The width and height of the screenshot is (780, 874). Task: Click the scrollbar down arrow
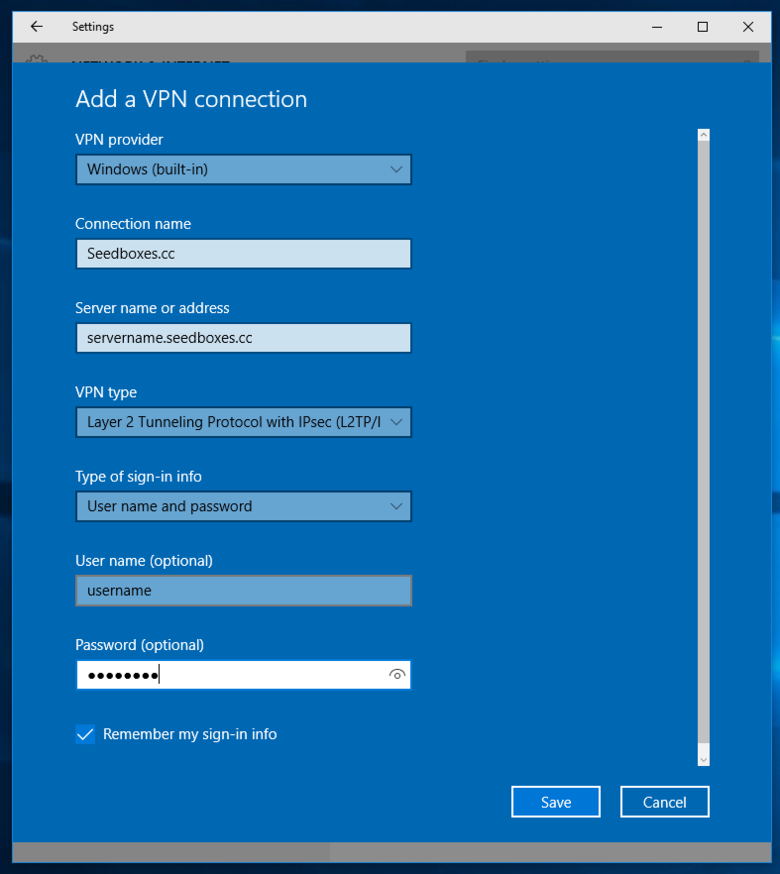(704, 760)
